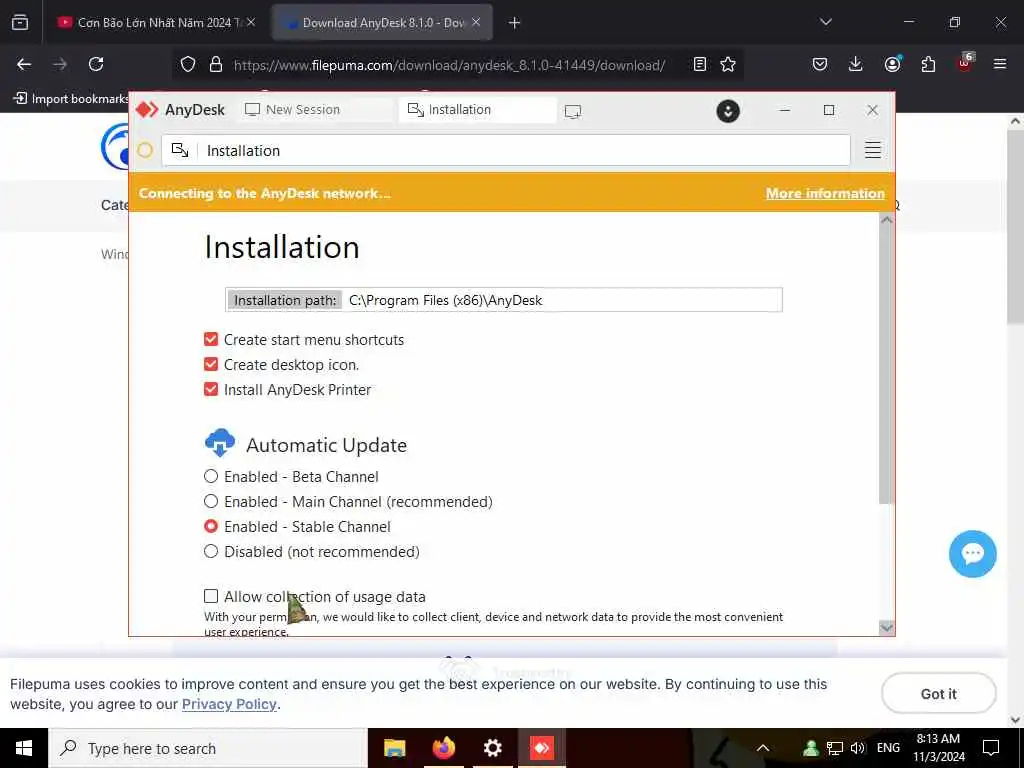
Task: Open the Firefox extensions puzzle icon
Action: coord(928,64)
